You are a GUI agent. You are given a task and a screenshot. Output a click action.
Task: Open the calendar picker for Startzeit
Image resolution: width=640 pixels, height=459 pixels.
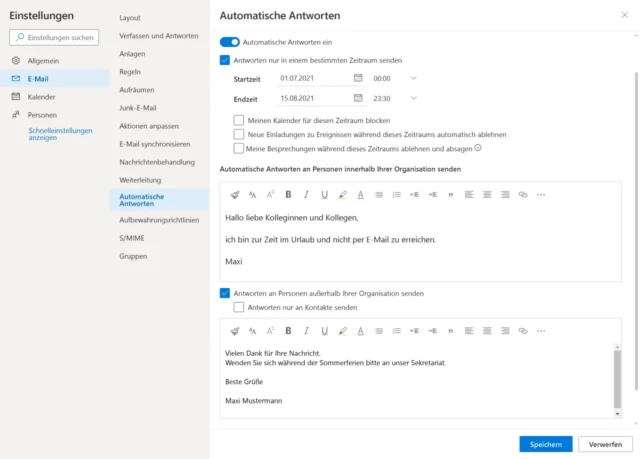pyautogui.click(x=358, y=78)
